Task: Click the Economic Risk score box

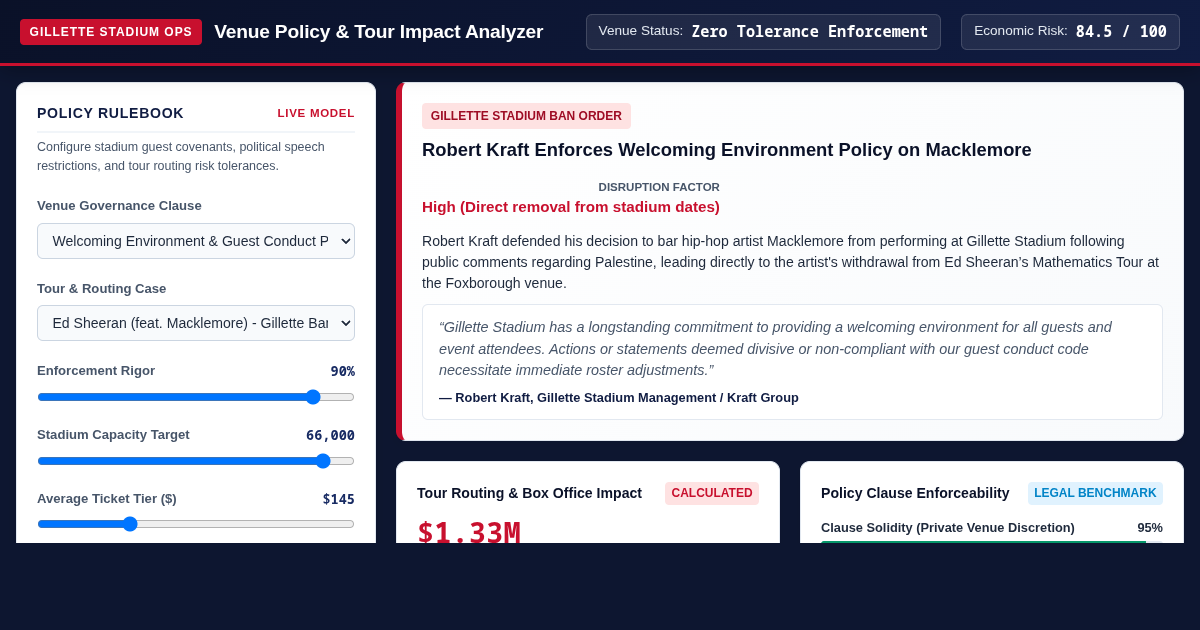Action: tap(1070, 32)
